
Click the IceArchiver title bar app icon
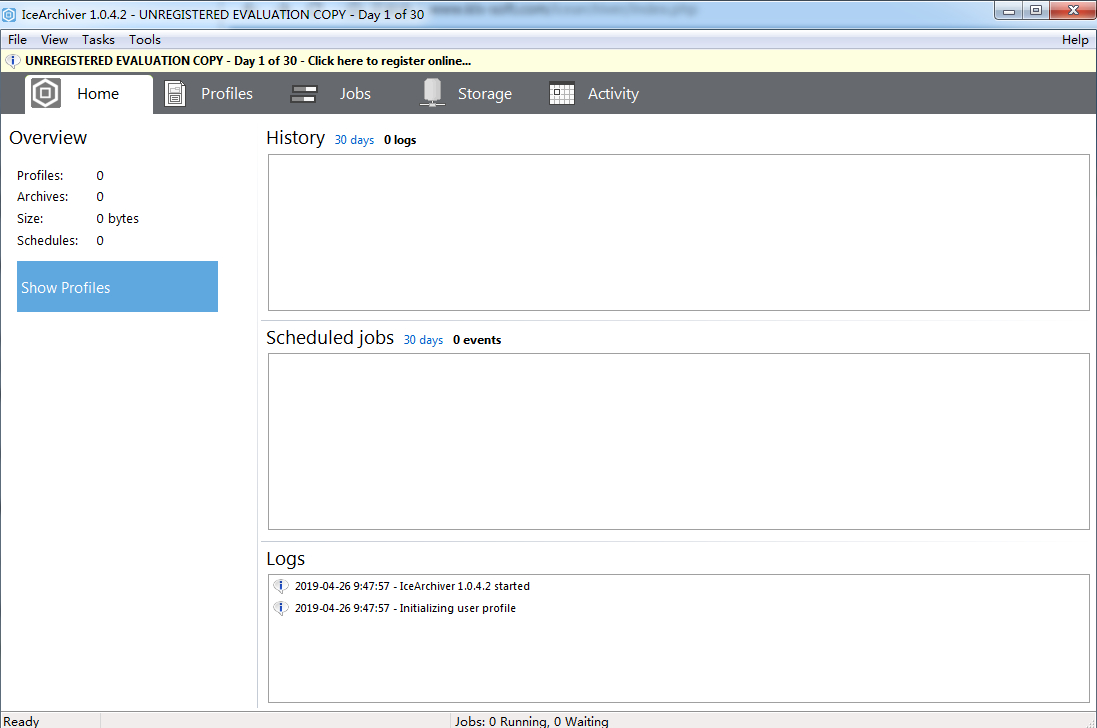(9, 15)
